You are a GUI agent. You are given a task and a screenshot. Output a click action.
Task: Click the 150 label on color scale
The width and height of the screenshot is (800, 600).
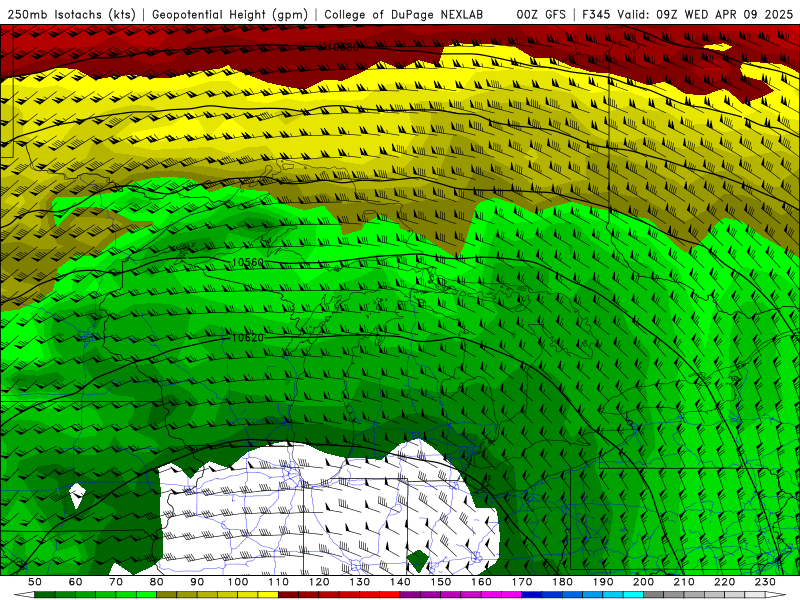pyautogui.click(x=440, y=582)
